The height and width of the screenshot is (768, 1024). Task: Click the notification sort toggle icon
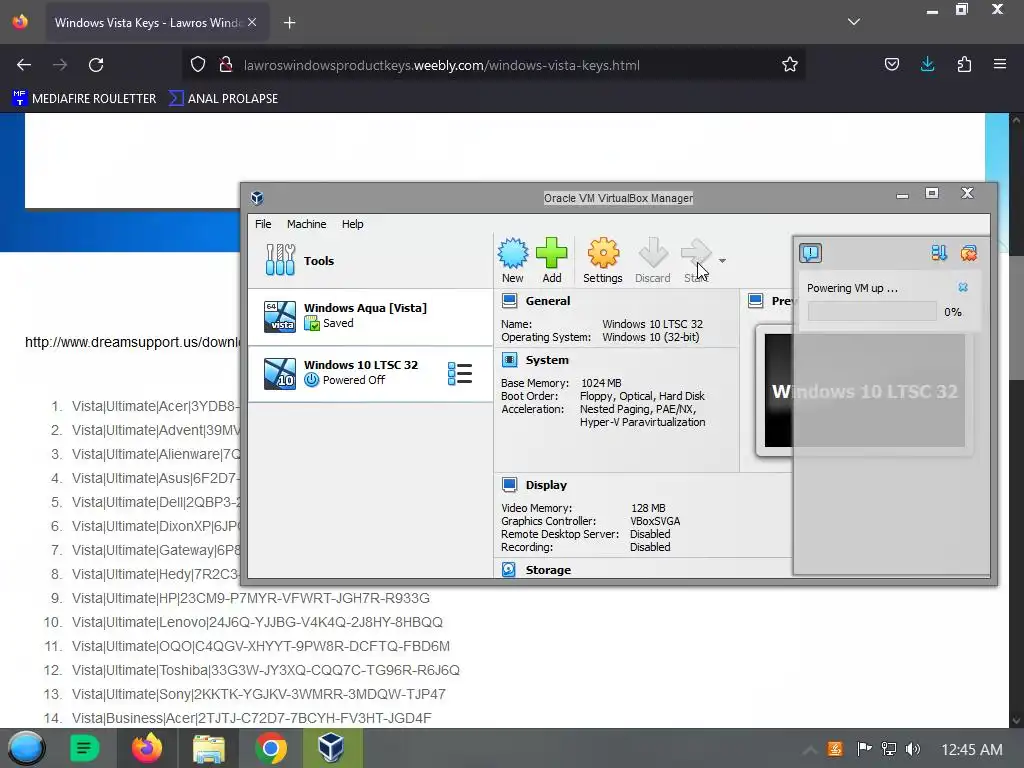coord(939,253)
